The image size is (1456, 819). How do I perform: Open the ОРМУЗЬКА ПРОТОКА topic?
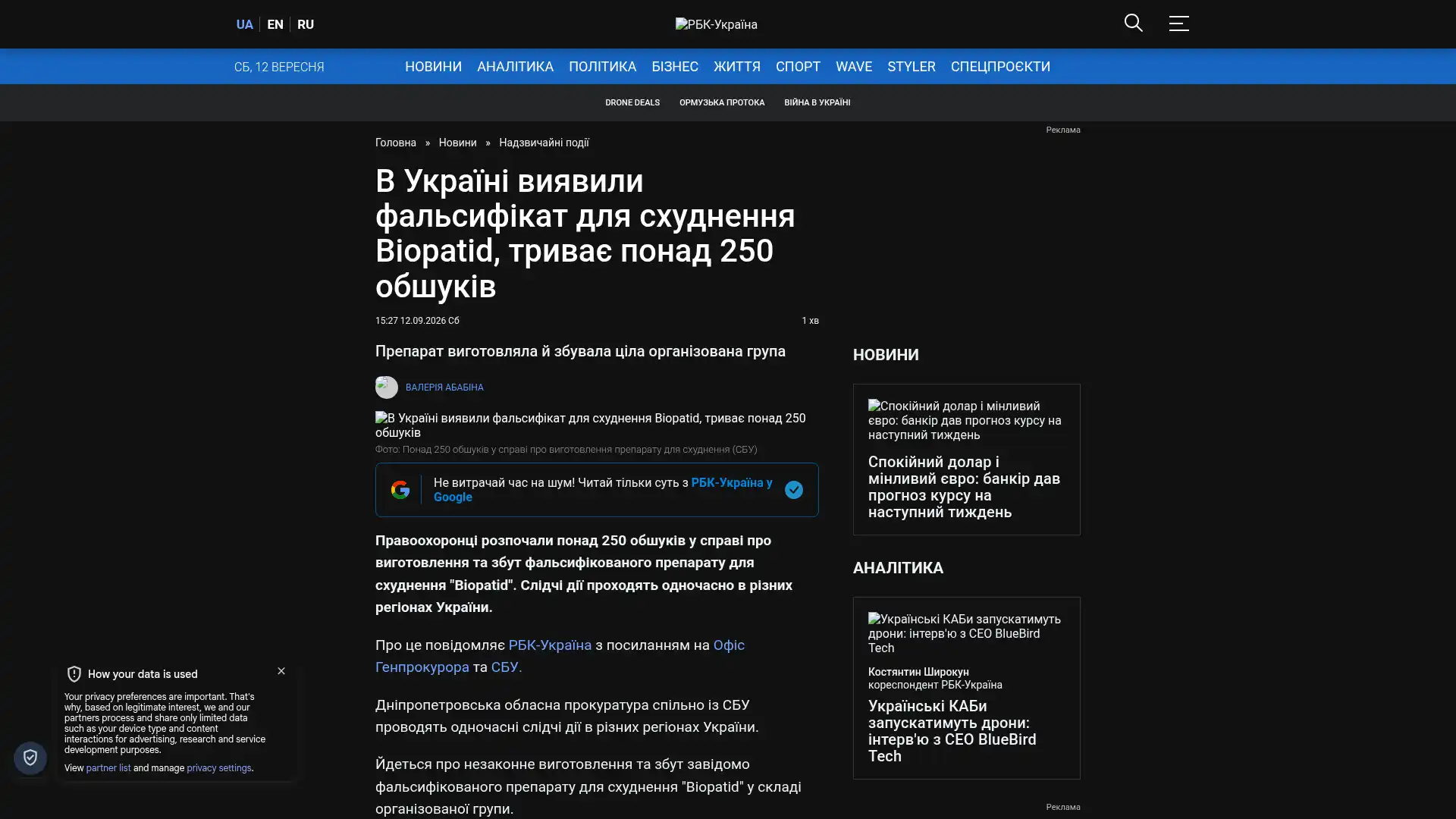pos(722,102)
